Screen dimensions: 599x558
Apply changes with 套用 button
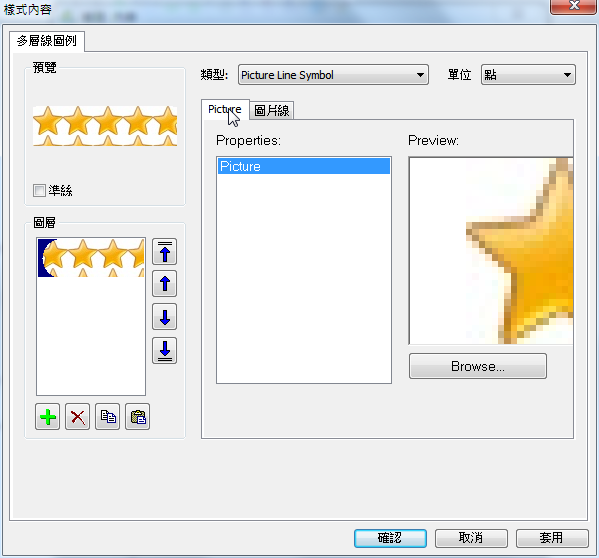pos(552,538)
